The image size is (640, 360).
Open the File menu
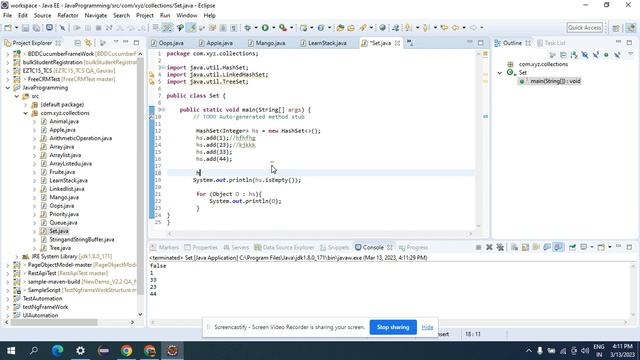pyautogui.click(x=7, y=16)
